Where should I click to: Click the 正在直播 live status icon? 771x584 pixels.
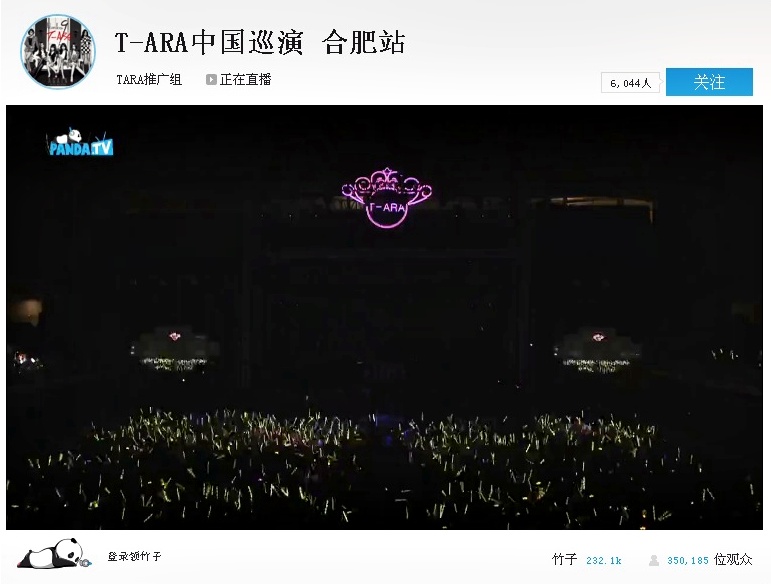click(211, 80)
